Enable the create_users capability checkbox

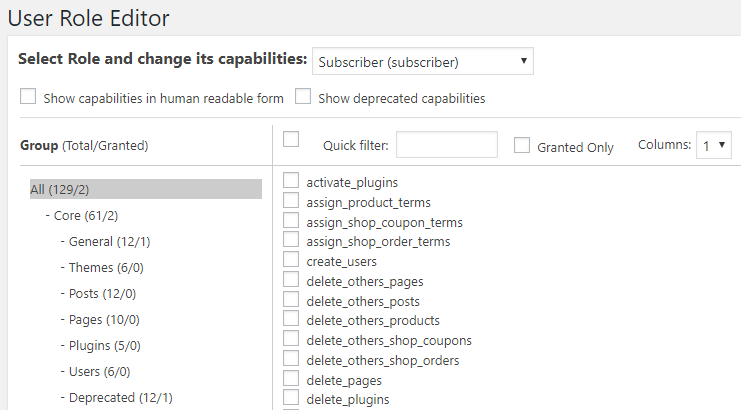(x=291, y=260)
